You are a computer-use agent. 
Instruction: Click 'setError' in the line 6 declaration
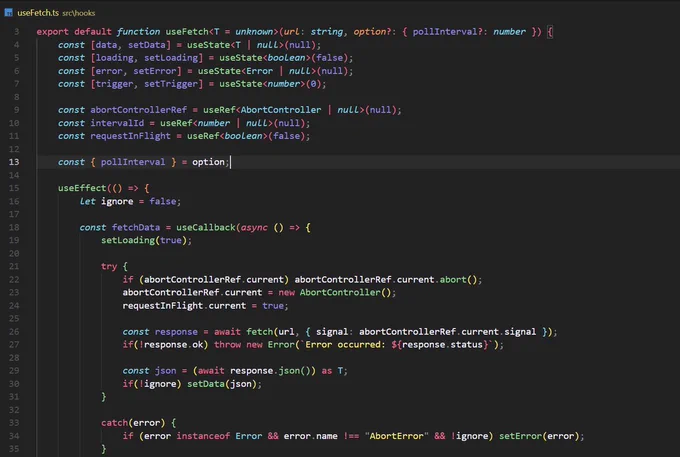click(155, 71)
